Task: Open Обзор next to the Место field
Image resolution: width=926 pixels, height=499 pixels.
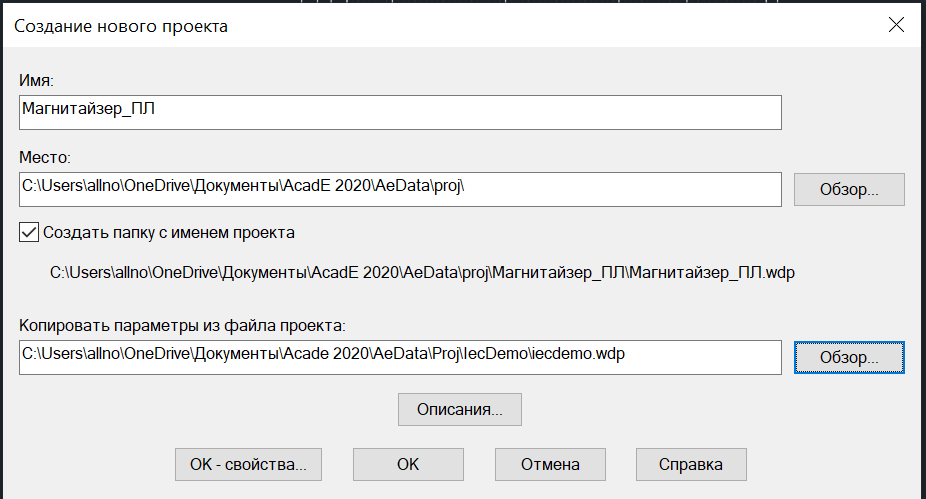Action: click(x=849, y=190)
